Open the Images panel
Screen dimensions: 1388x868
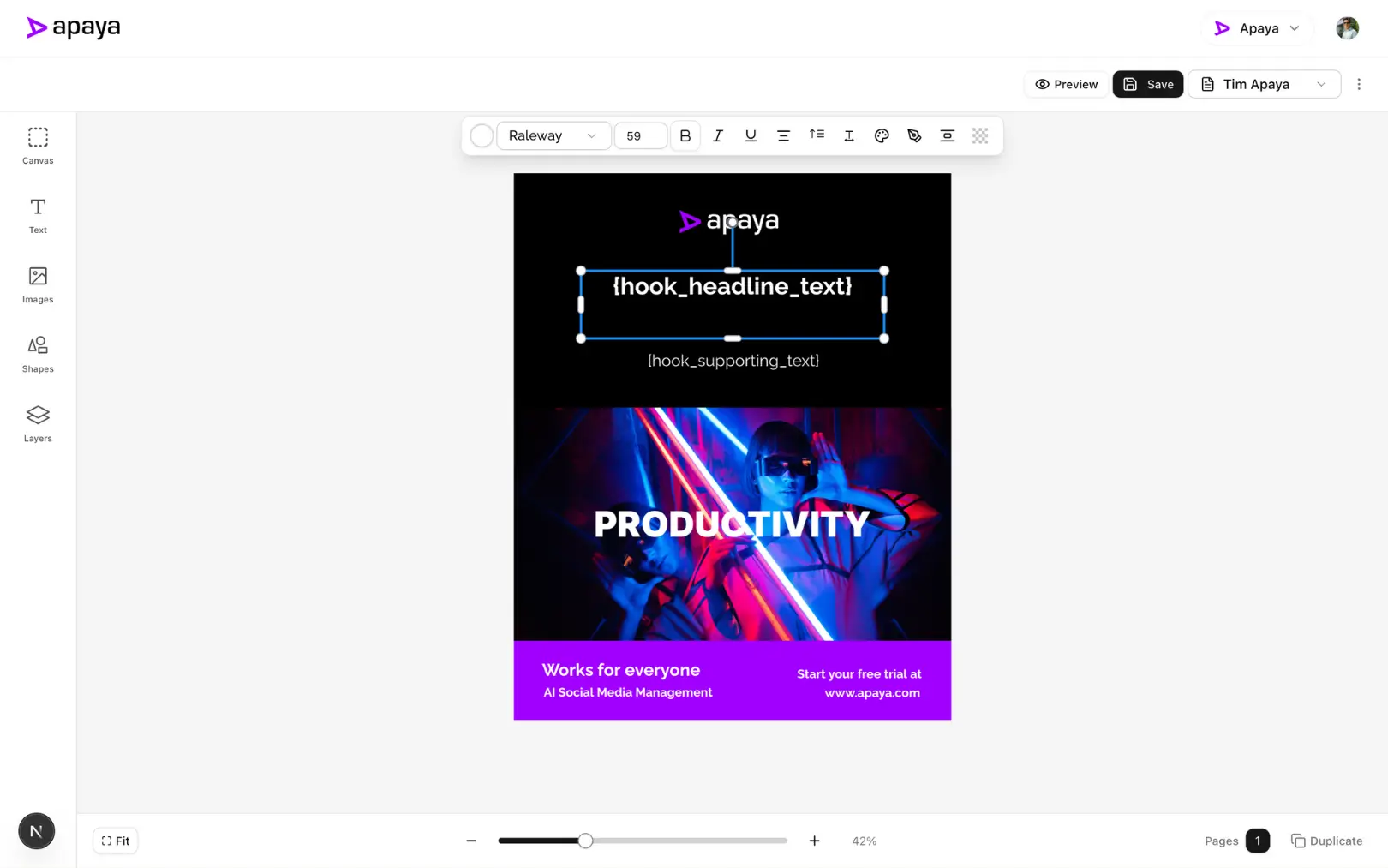(38, 284)
